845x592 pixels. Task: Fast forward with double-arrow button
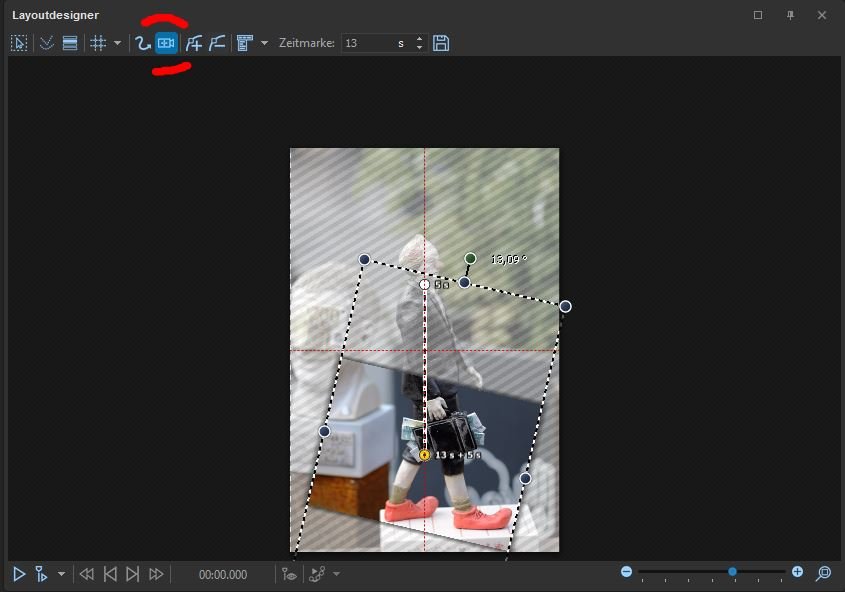[x=156, y=574]
